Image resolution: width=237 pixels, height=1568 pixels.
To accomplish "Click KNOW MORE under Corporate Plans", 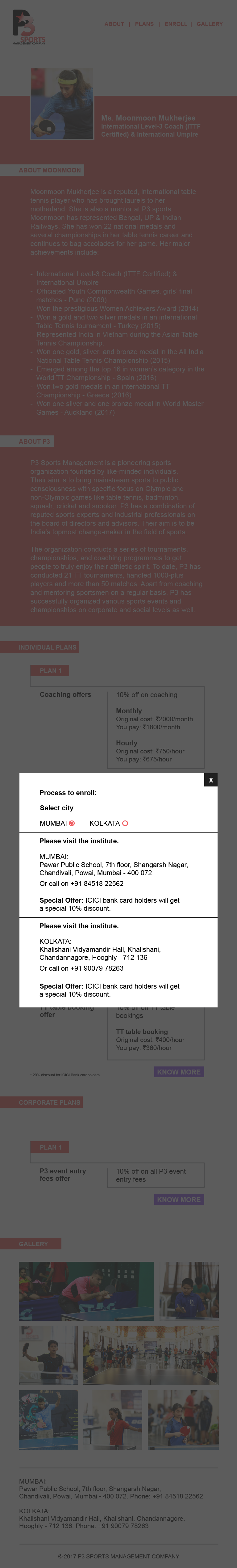I will (179, 1200).
